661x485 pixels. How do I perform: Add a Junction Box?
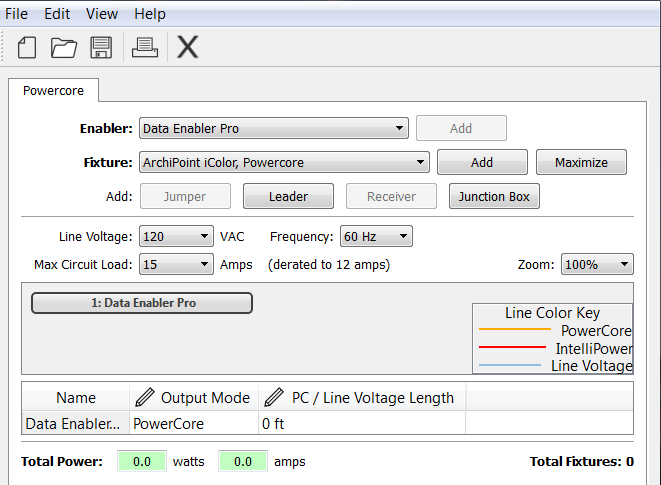click(494, 197)
